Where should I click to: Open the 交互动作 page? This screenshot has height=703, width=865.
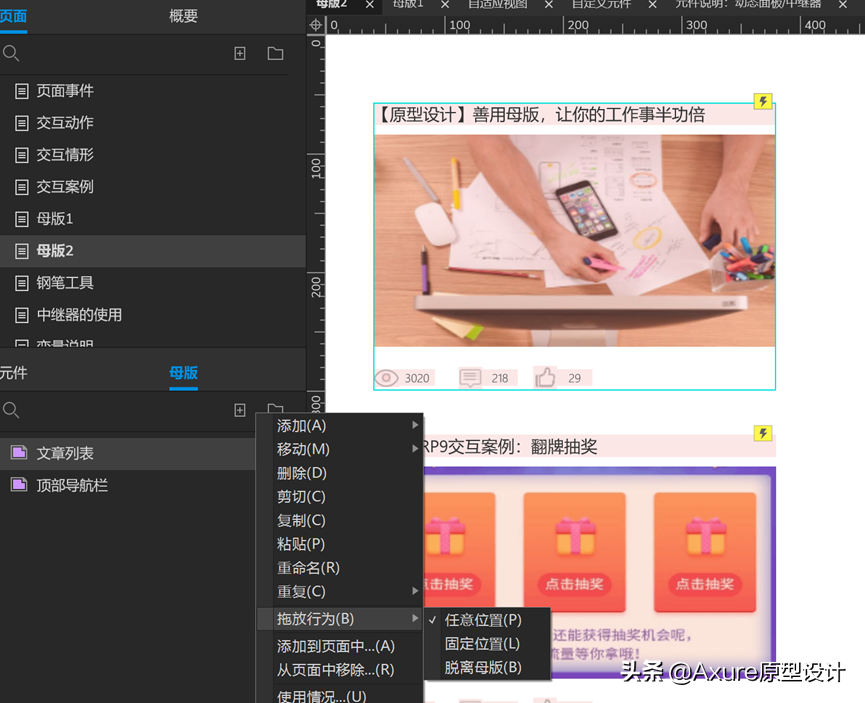[153, 123]
